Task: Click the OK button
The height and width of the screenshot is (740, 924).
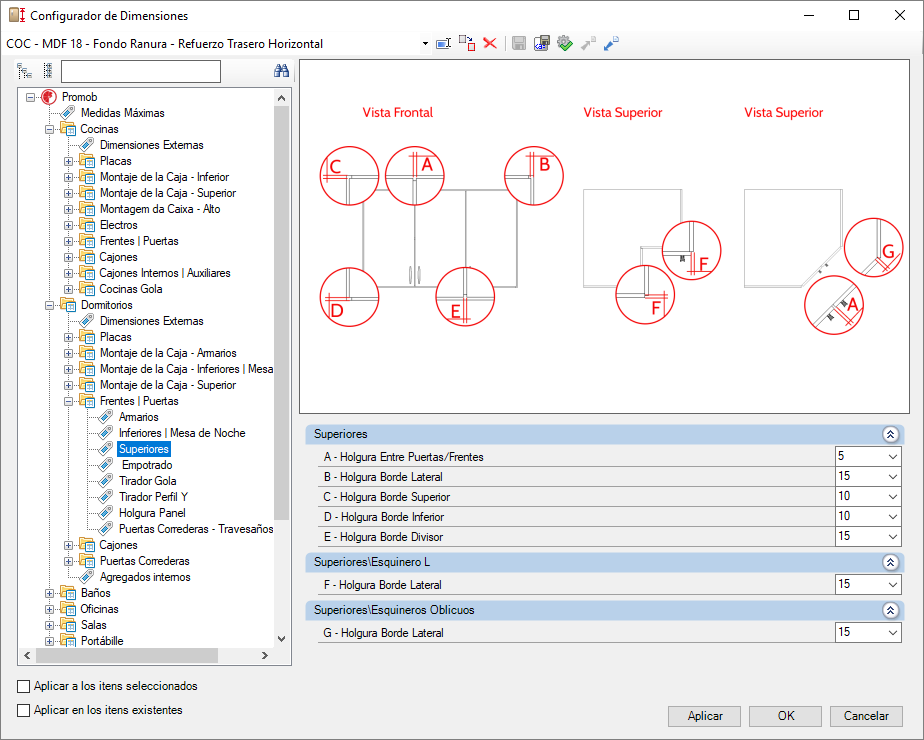Action: pyautogui.click(x=786, y=716)
